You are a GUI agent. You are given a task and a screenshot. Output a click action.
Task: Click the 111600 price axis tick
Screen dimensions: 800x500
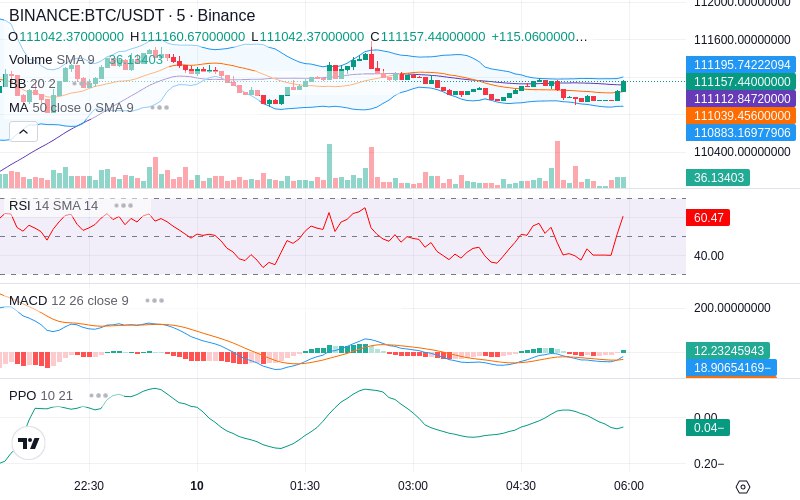[x=742, y=40]
